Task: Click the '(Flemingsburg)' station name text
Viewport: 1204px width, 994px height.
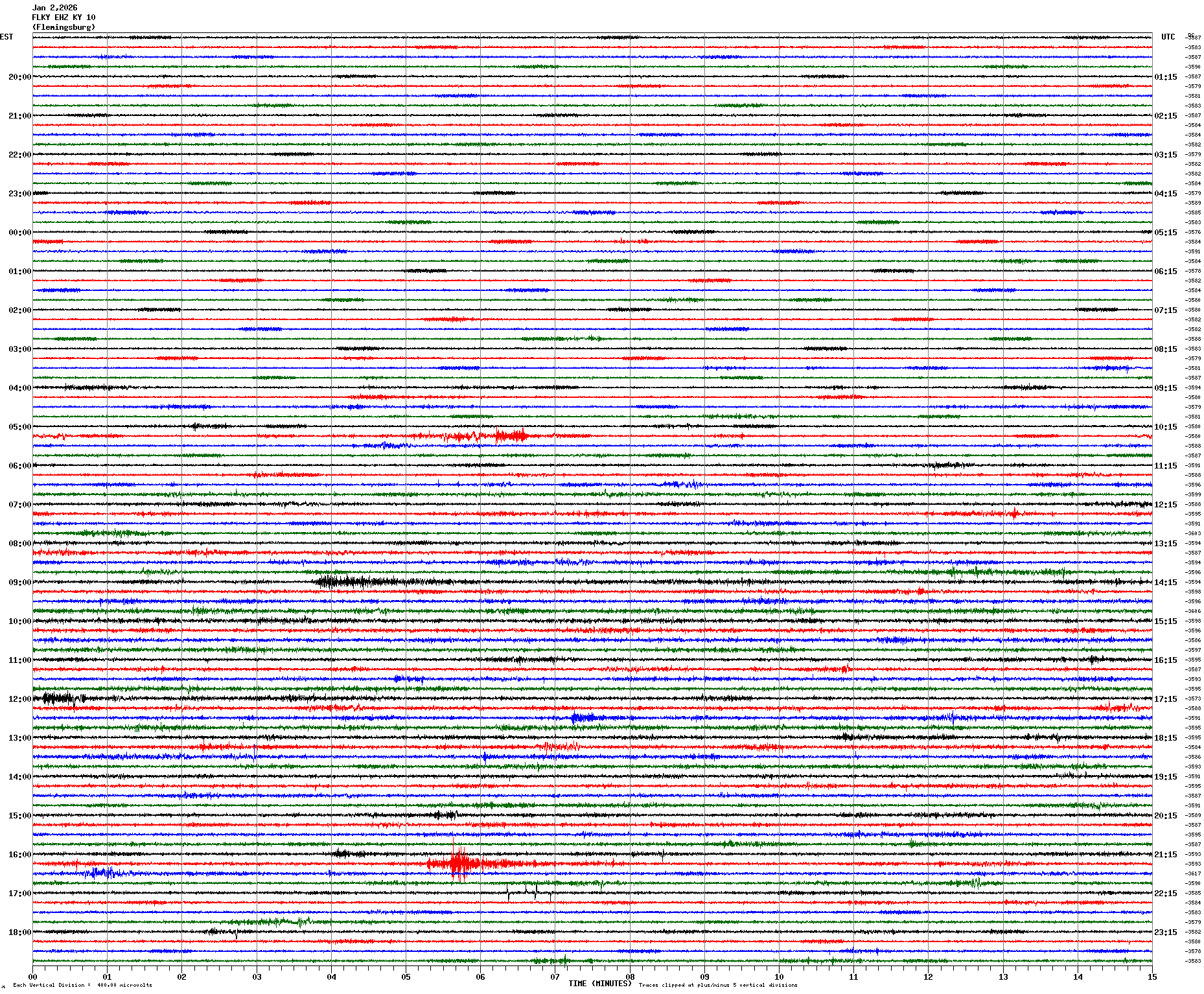Action: coord(64,27)
